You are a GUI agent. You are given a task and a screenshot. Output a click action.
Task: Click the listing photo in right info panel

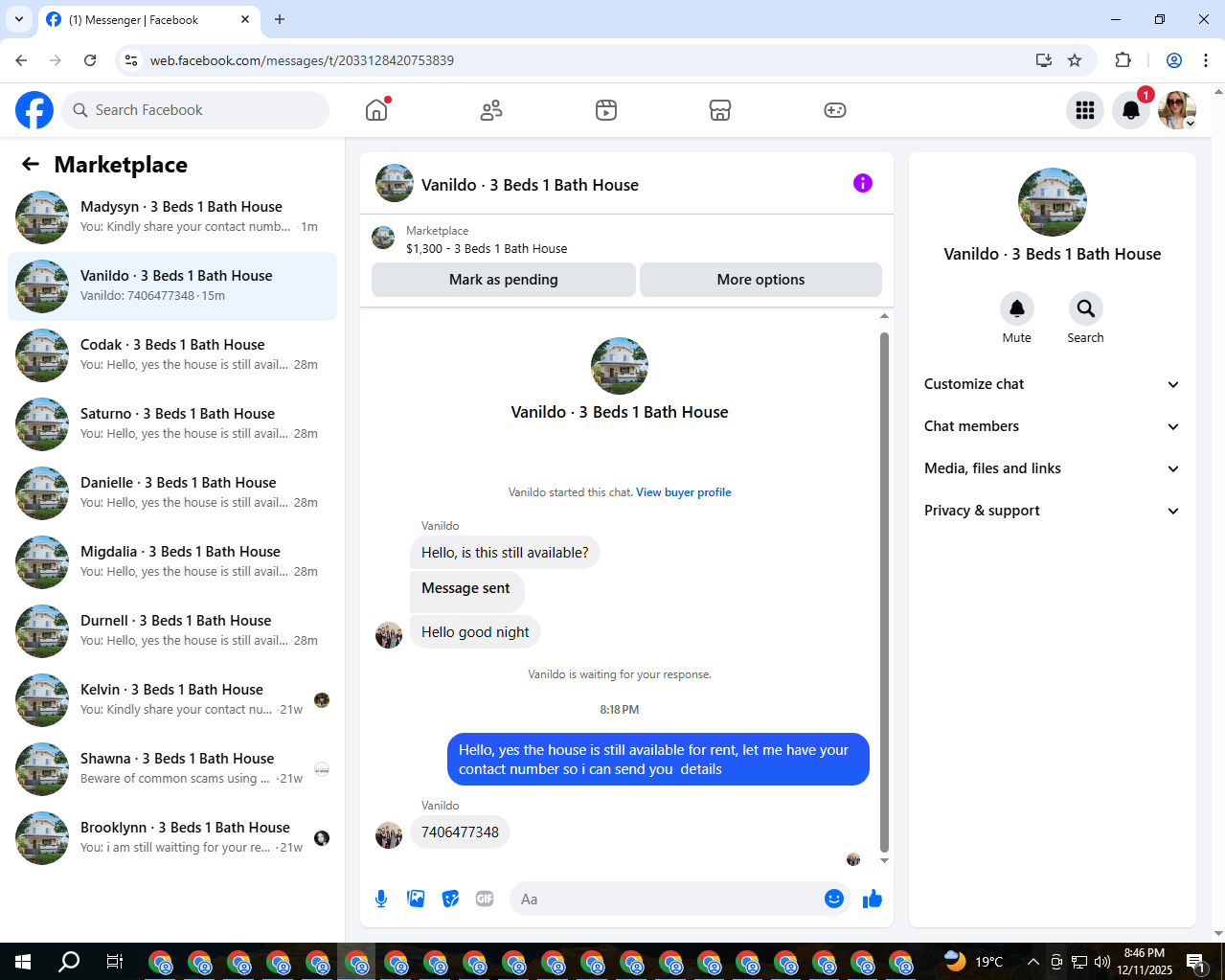(1053, 202)
